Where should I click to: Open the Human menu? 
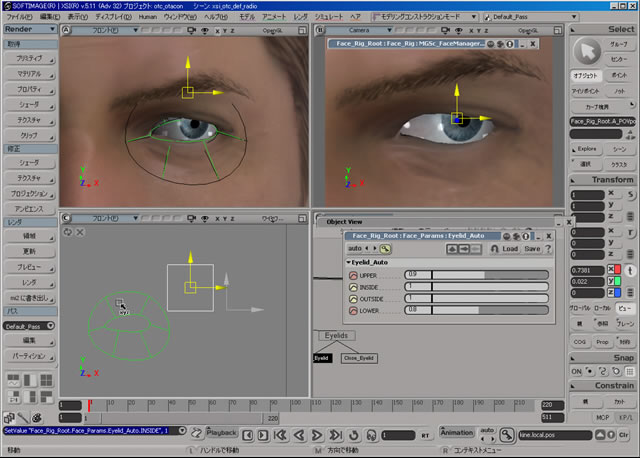tap(148, 17)
